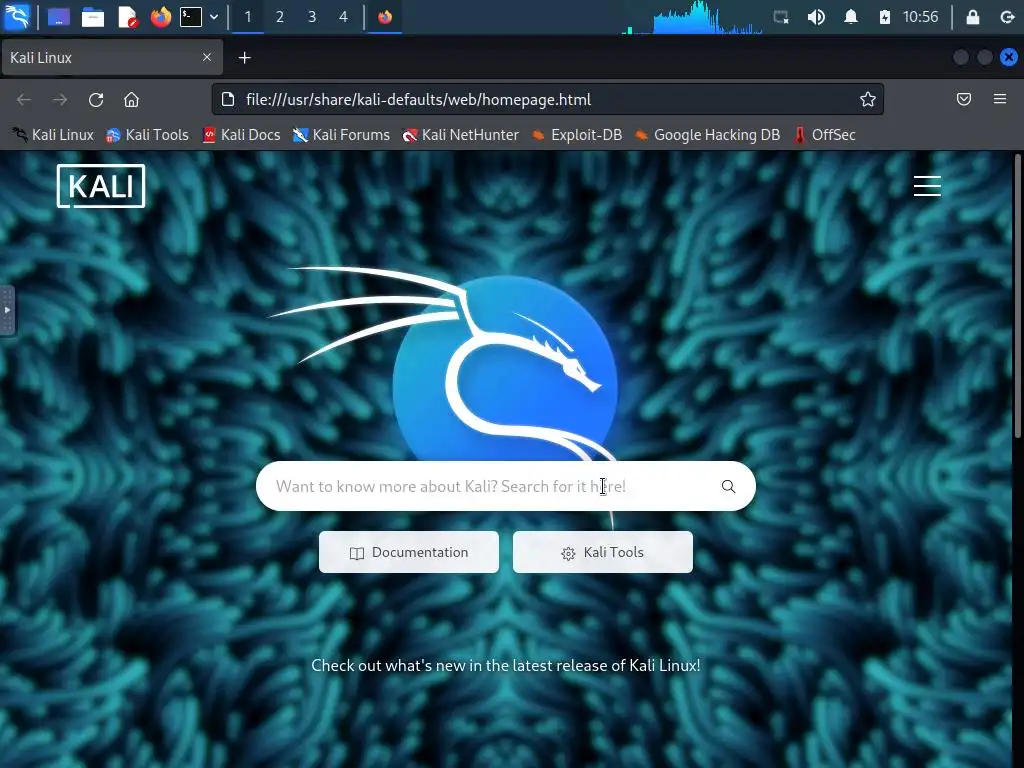1024x768 pixels.
Task: Open the Kali Linux bookmark
Action: coord(54,135)
